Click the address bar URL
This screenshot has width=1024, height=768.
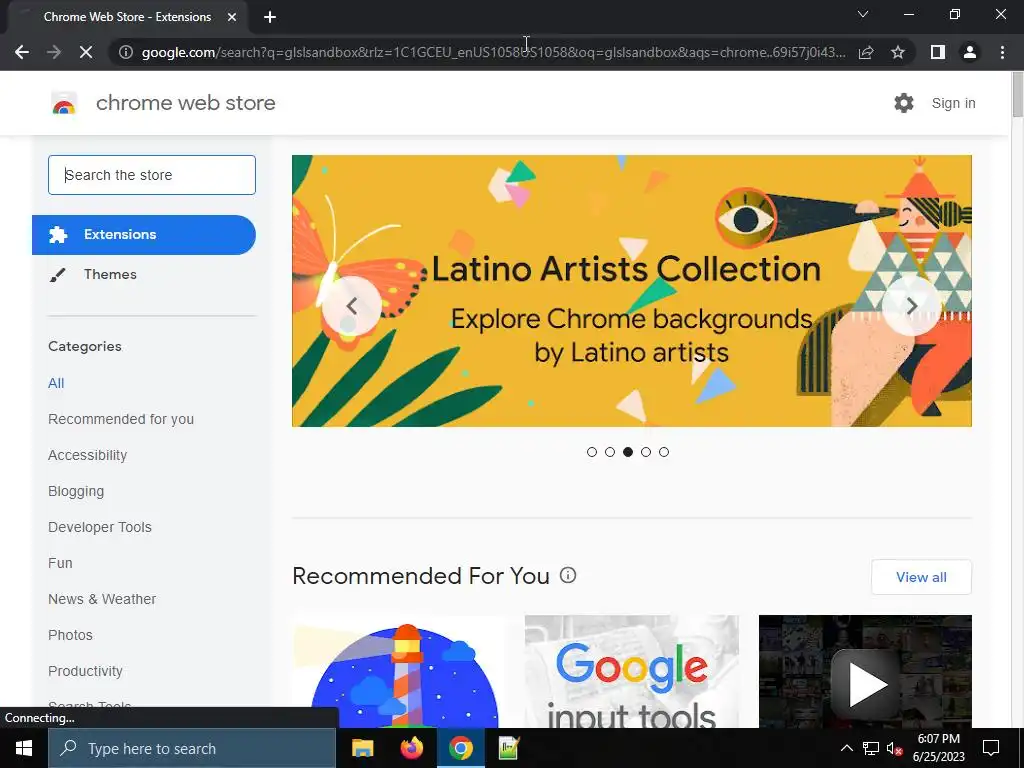[x=493, y=52]
